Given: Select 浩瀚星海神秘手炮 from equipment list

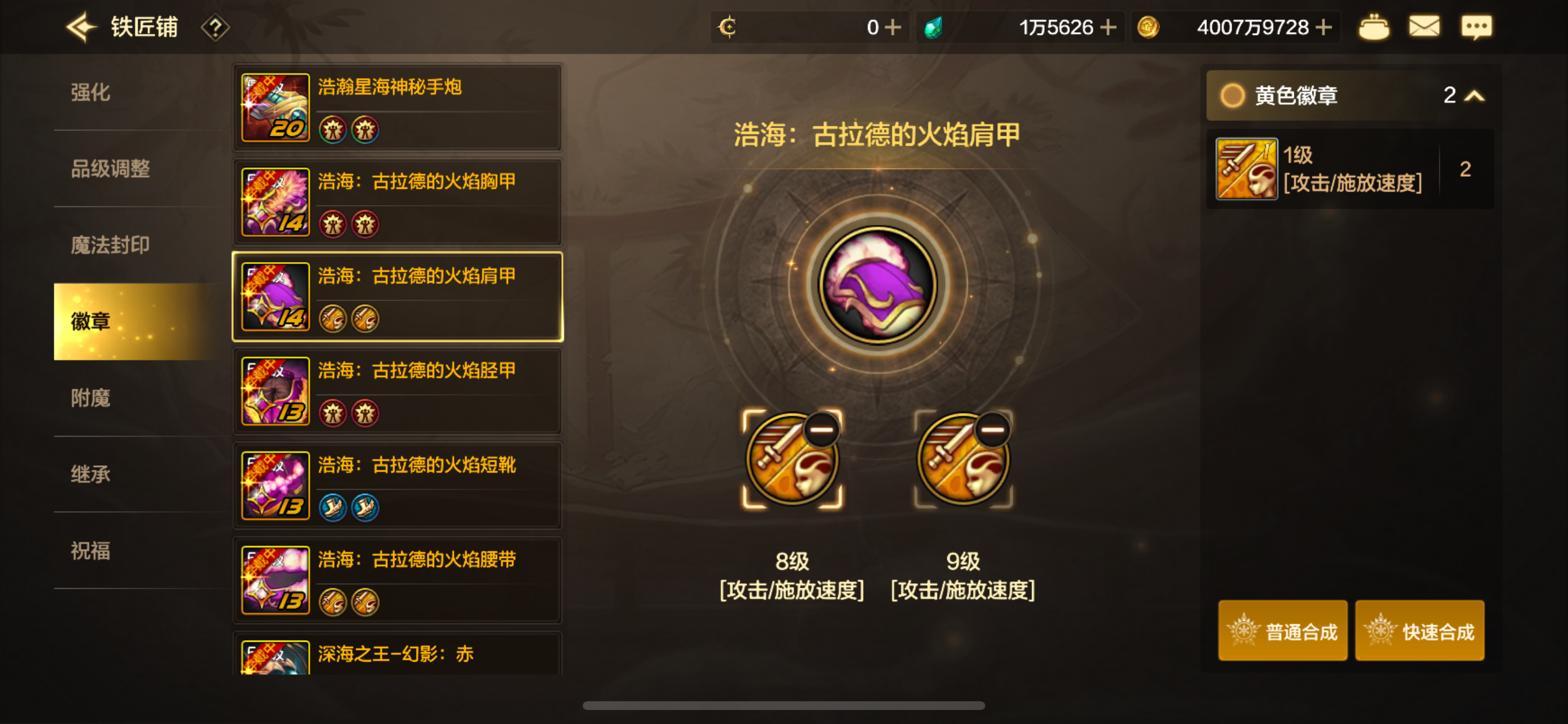Looking at the screenshot, I should tap(397, 108).
